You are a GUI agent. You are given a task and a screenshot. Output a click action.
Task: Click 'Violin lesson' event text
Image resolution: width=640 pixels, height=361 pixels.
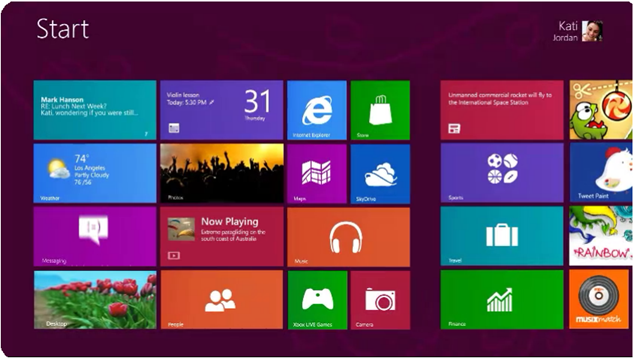pos(183,95)
